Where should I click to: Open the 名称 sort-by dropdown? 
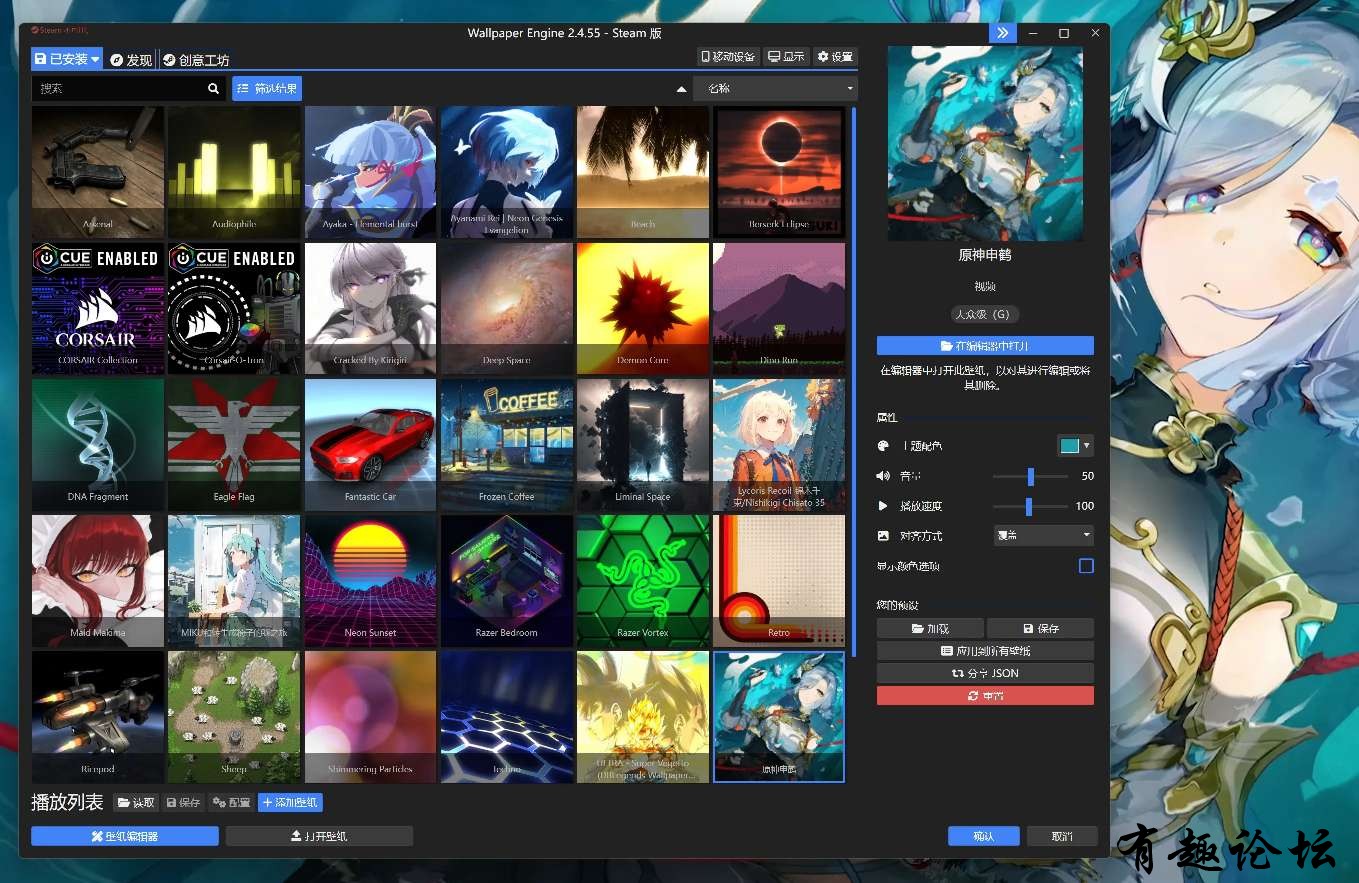click(775, 88)
